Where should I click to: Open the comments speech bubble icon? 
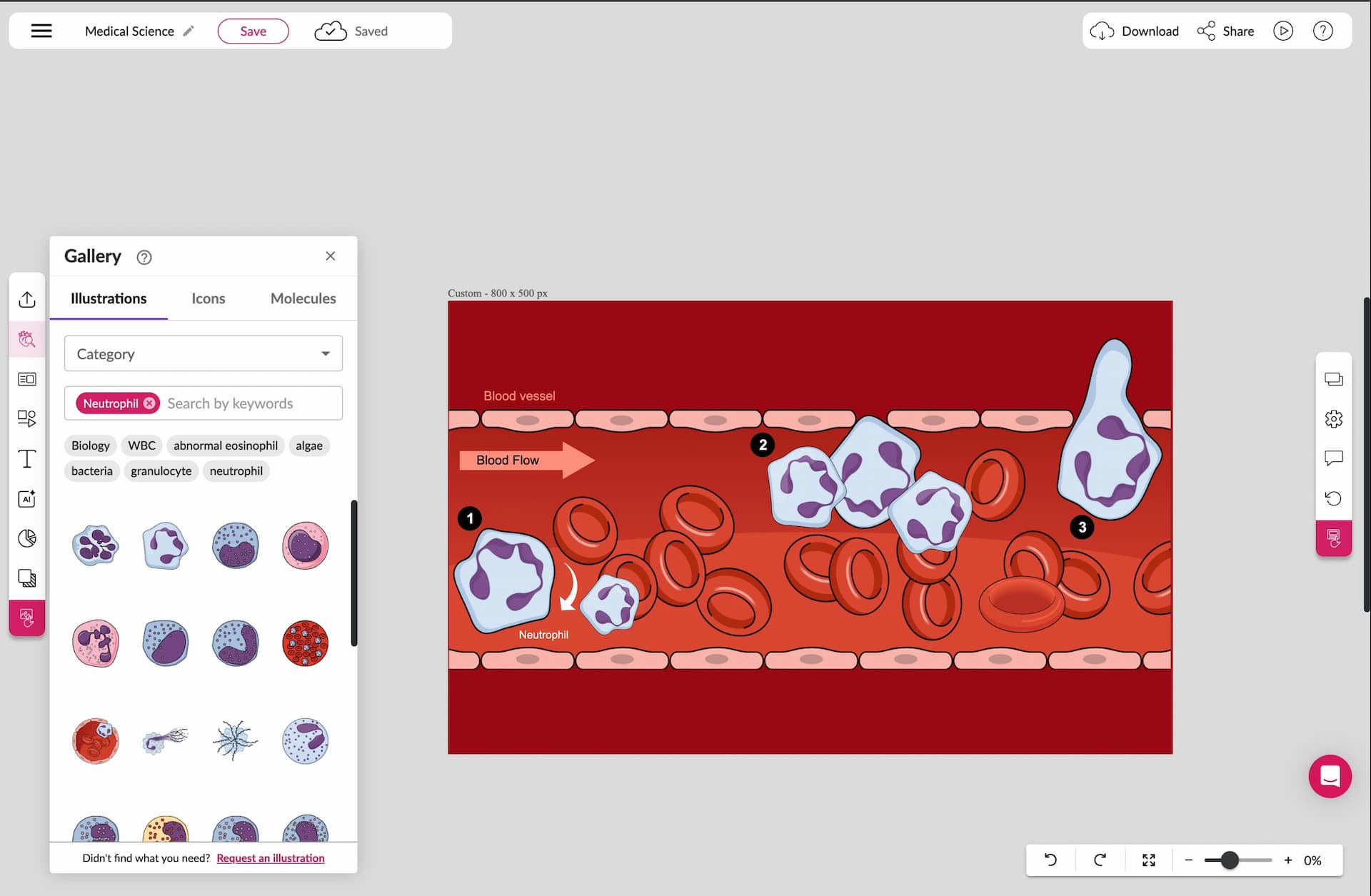click(1333, 458)
